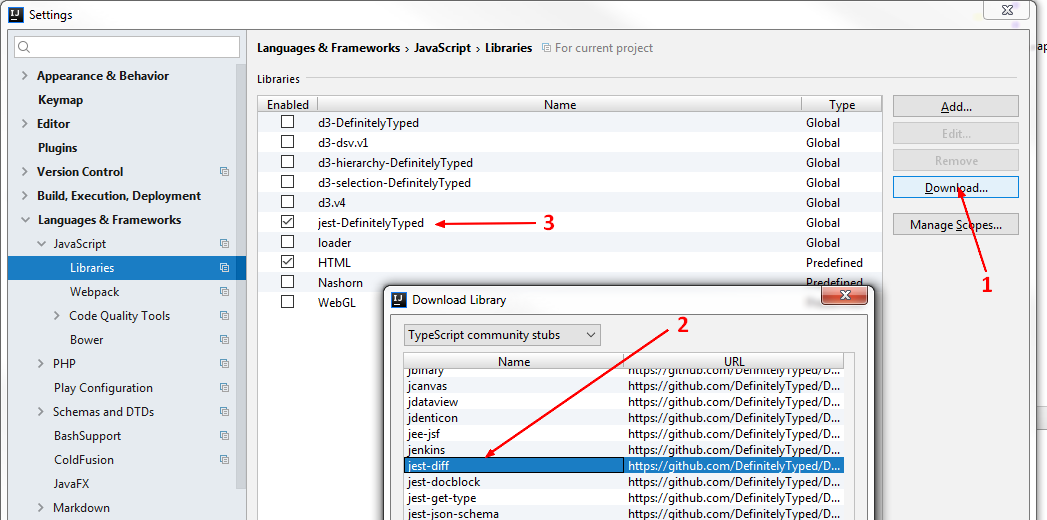Click project-scope icon next to Play Configuration
This screenshot has width=1047, height=520.
225,388
